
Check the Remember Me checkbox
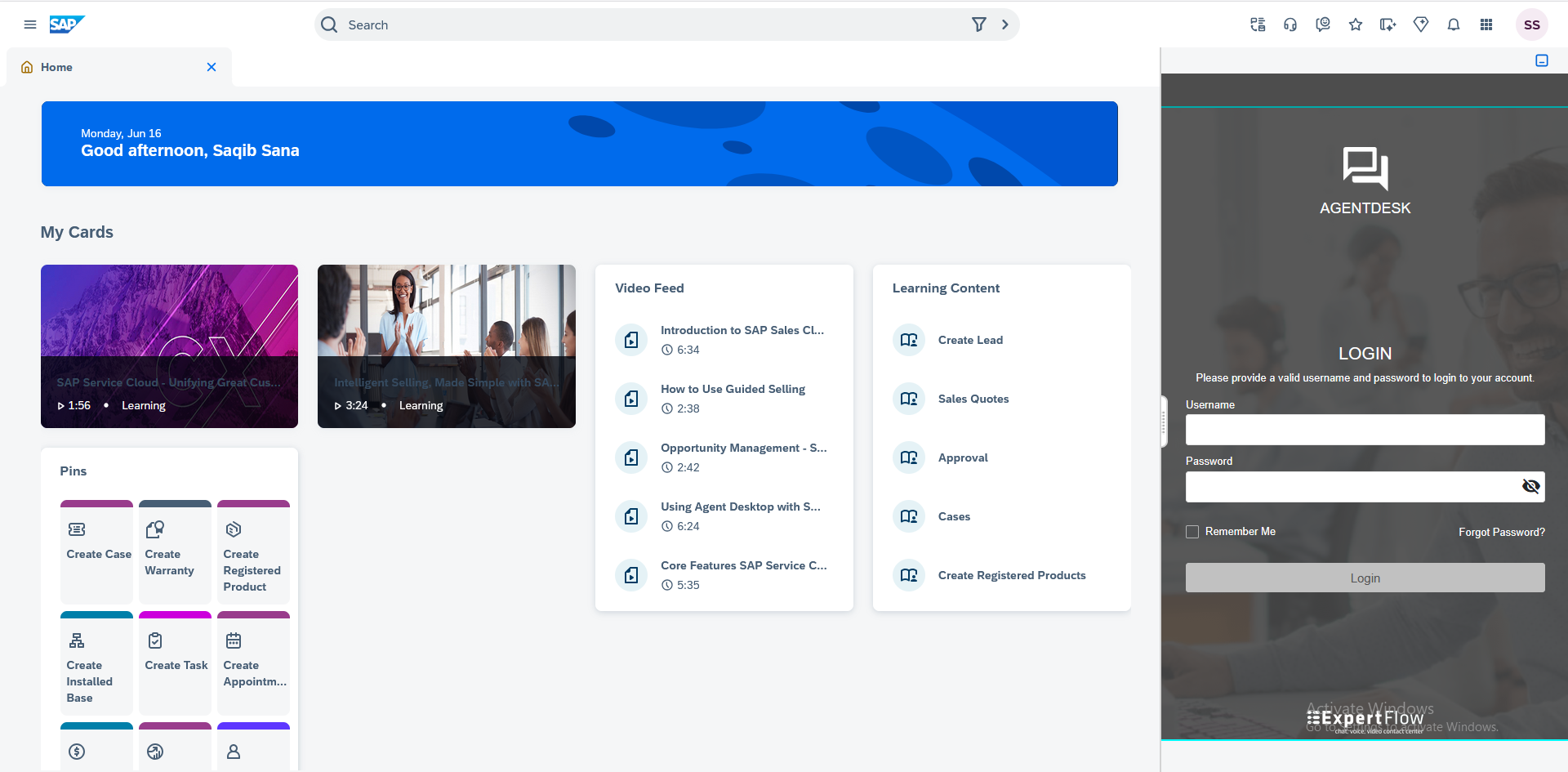[1192, 532]
